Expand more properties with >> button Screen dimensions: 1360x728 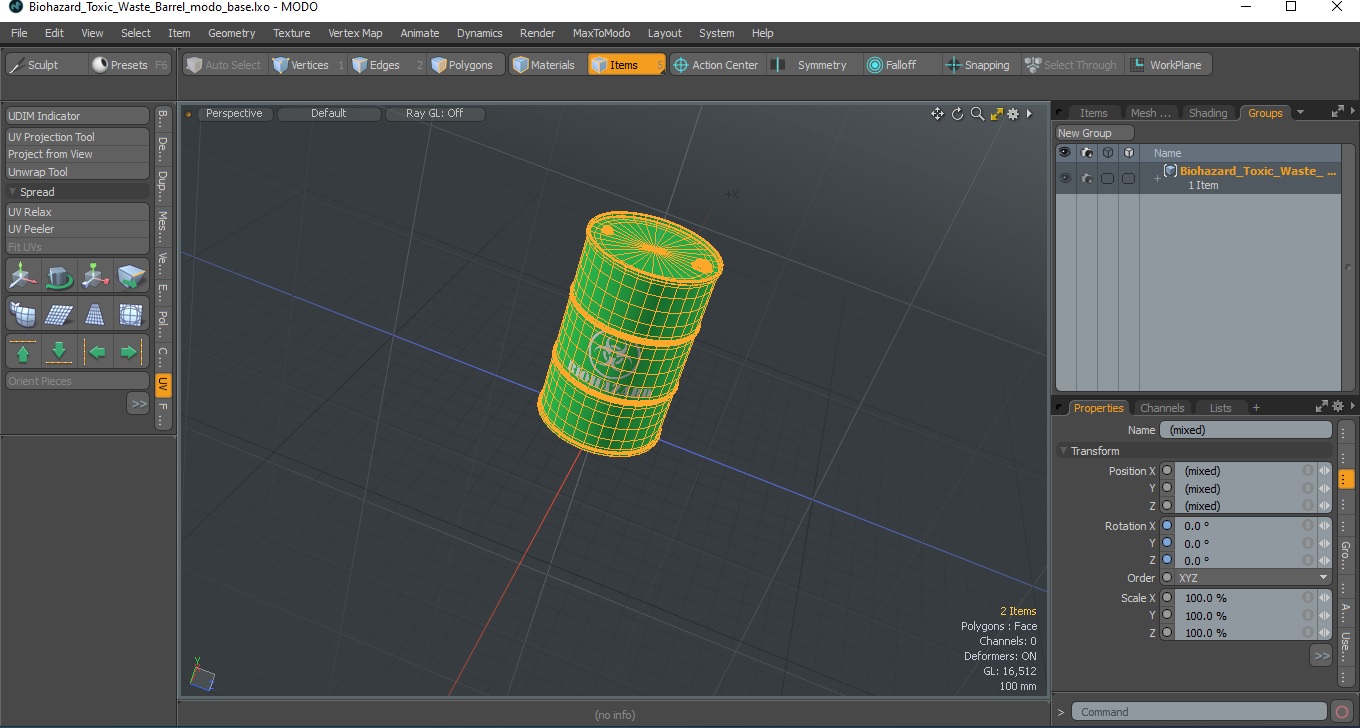pos(1321,656)
